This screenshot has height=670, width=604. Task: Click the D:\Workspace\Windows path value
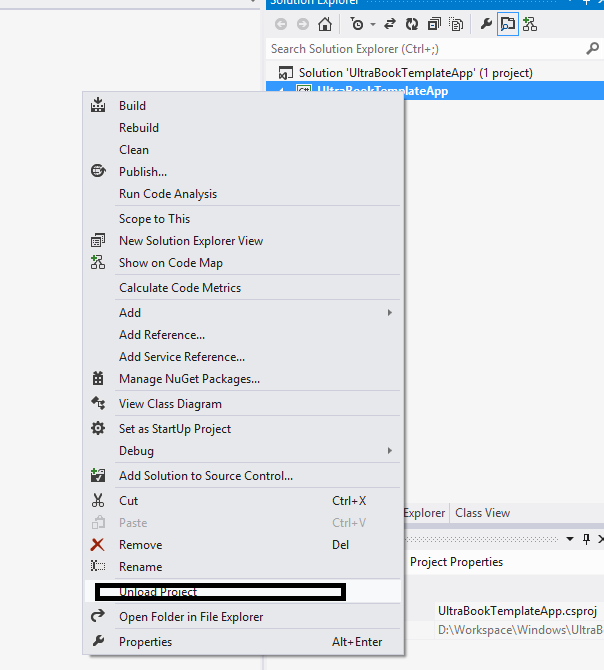coord(520,630)
